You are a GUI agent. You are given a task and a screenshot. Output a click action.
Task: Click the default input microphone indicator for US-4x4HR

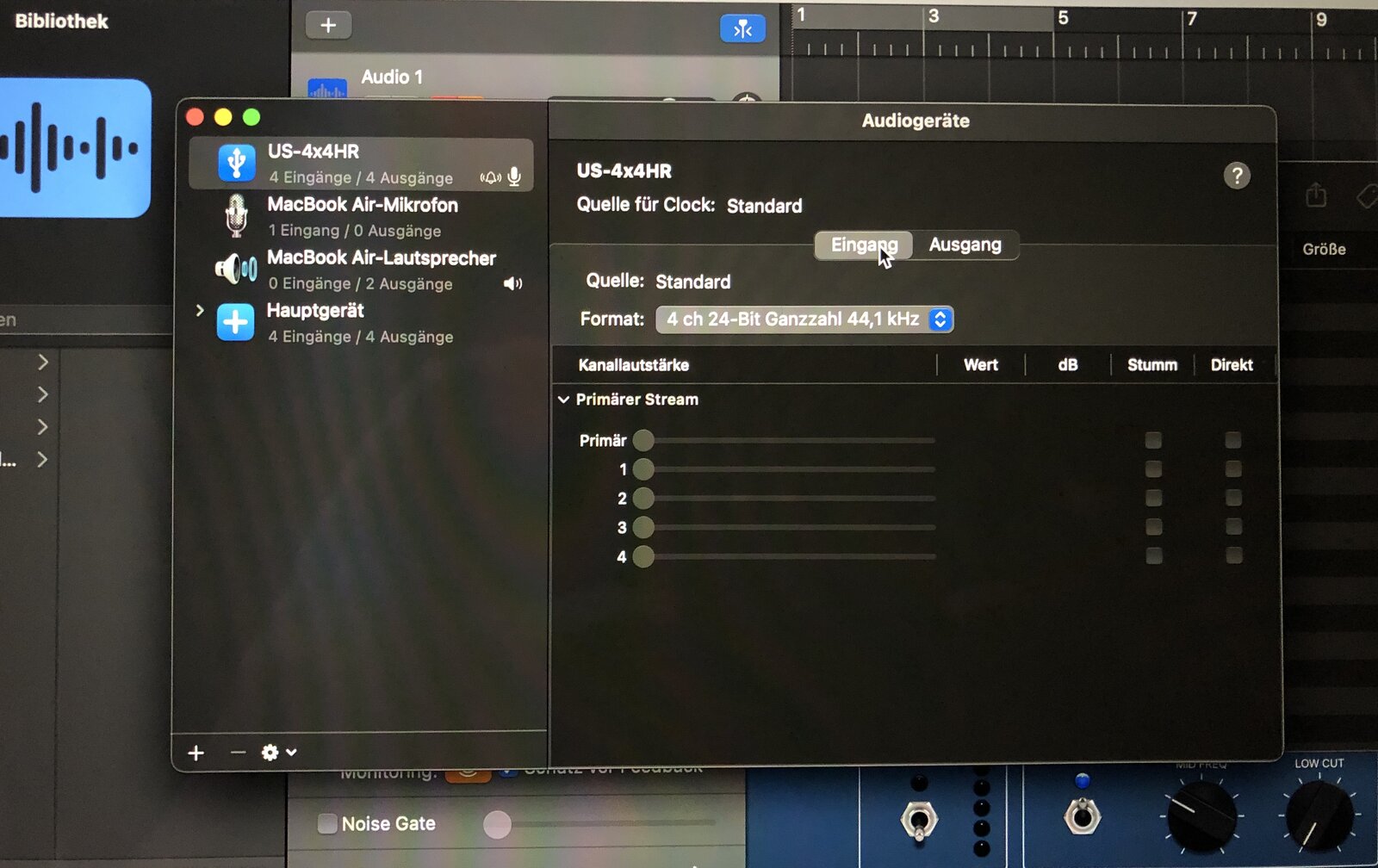pyautogui.click(x=514, y=177)
